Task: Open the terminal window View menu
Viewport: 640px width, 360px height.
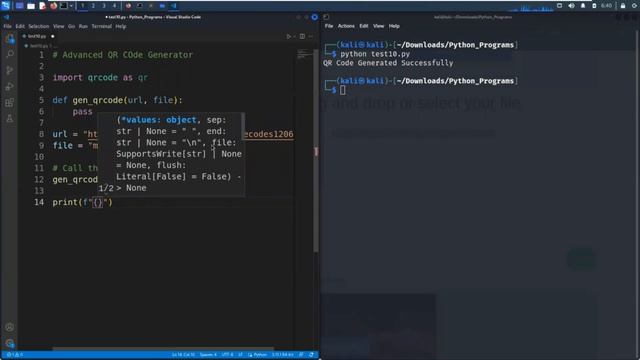Action: (x=378, y=26)
